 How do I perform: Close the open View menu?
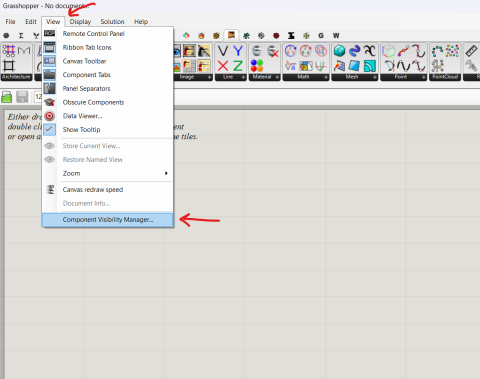pos(53,22)
